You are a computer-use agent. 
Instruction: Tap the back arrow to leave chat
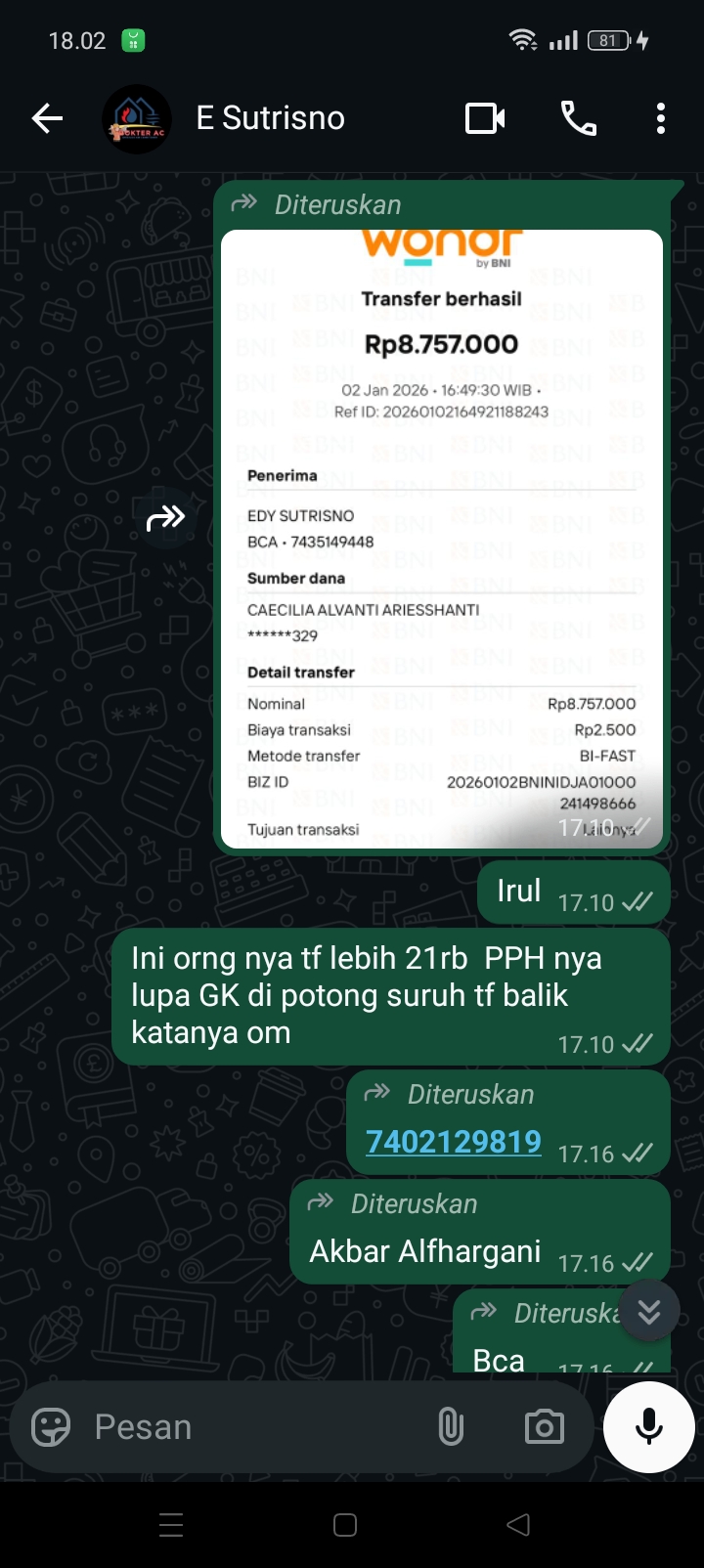pos(47,119)
